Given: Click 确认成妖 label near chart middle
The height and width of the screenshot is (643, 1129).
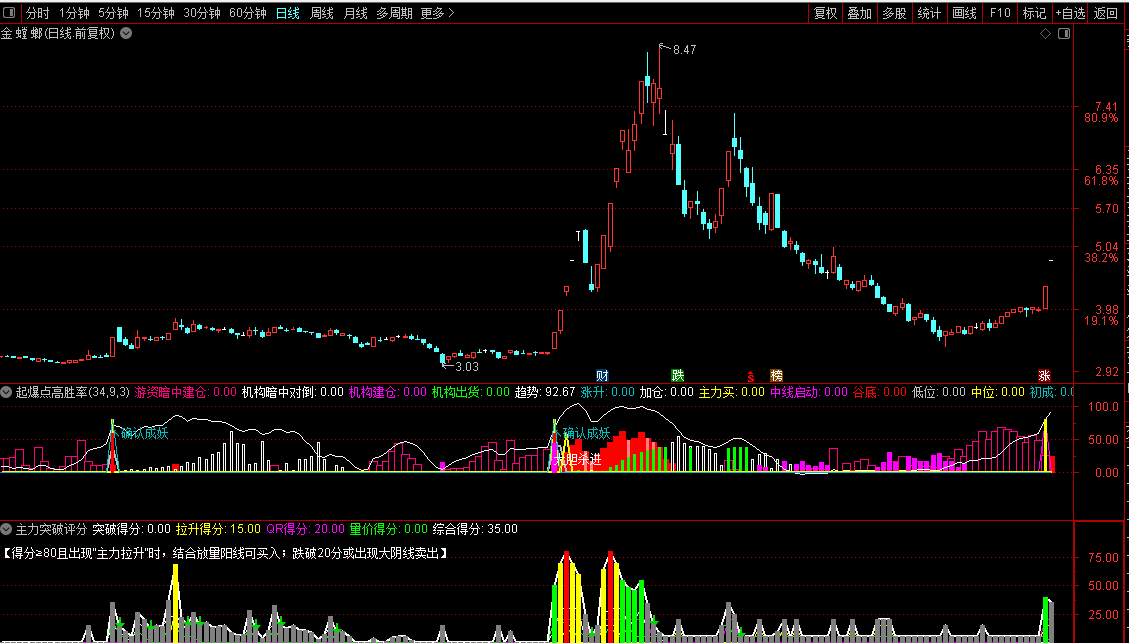Looking at the screenshot, I should pyautogui.click(x=586, y=433).
